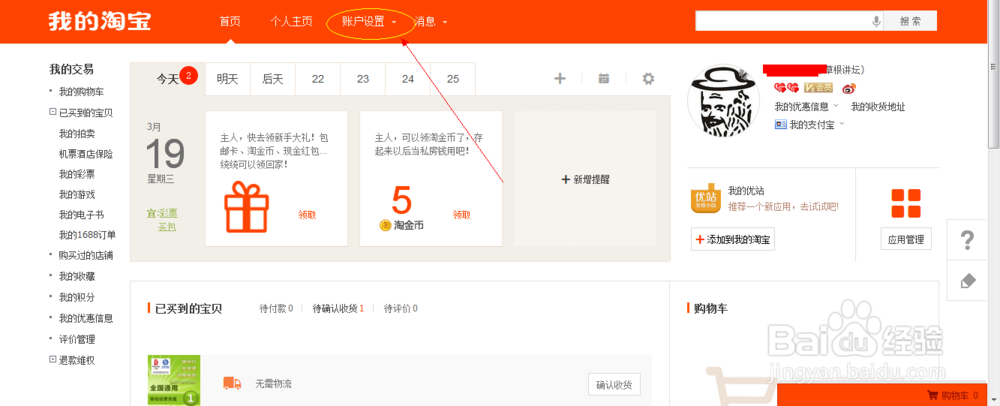
Task: Select the 23 date tab
Action: coord(363,79)
